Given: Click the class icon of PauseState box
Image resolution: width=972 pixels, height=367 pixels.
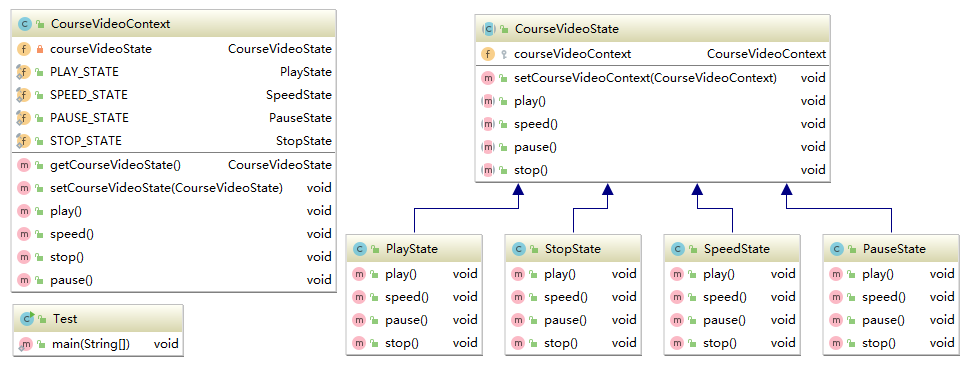Looking at the screenshot, I should coord(836,249).
